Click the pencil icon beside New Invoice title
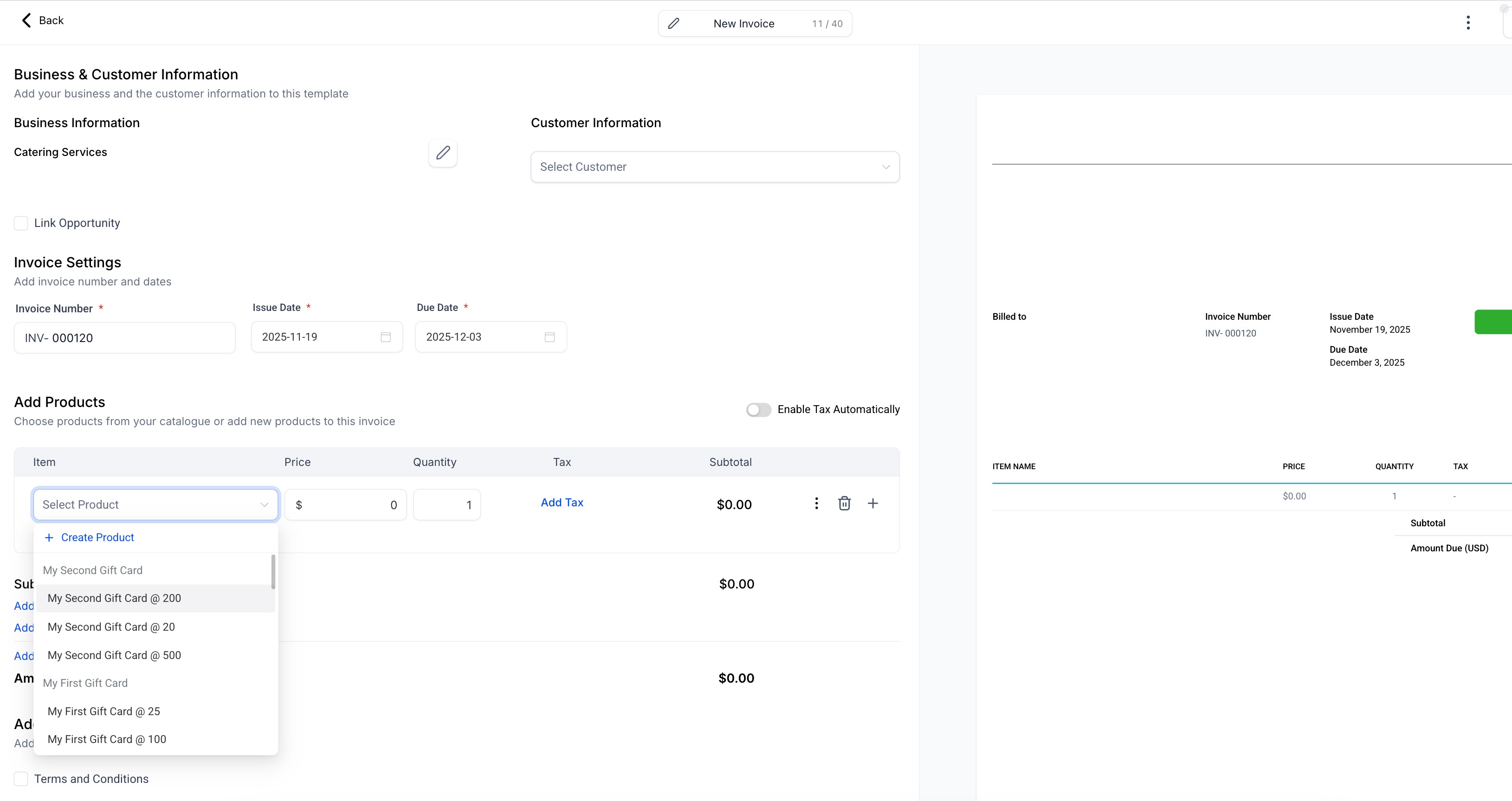 pyautogui.click(x=674, y=24)
